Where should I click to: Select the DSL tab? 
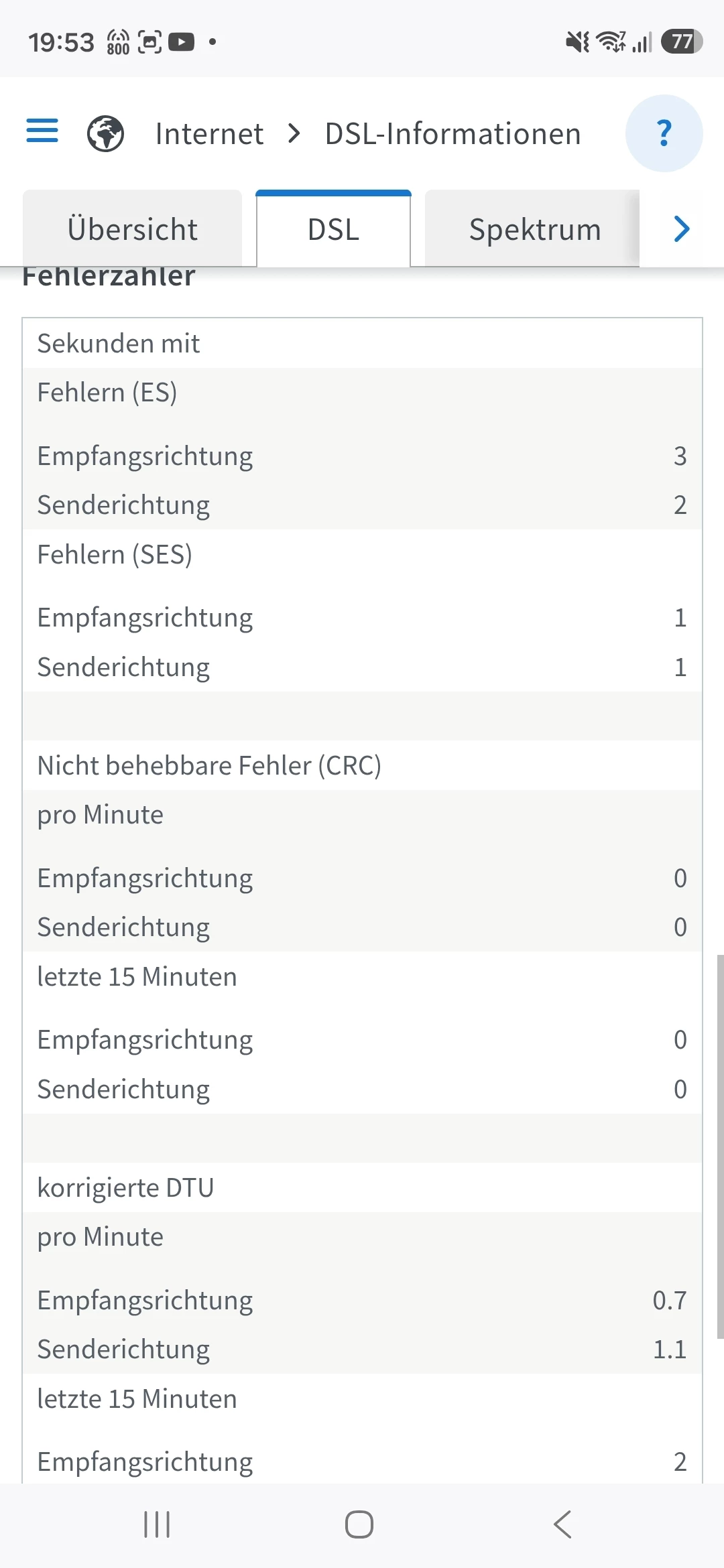point(333,228)
